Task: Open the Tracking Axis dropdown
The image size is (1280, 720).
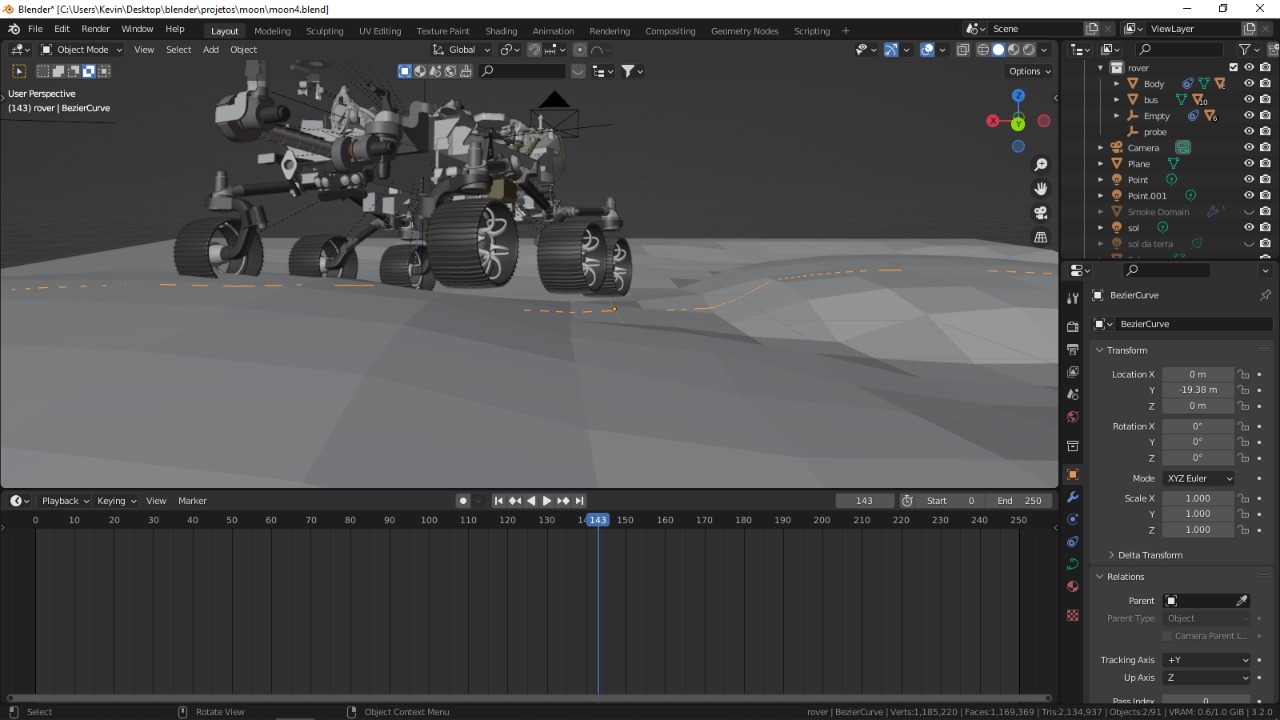Action: (x=1207, y=660)
